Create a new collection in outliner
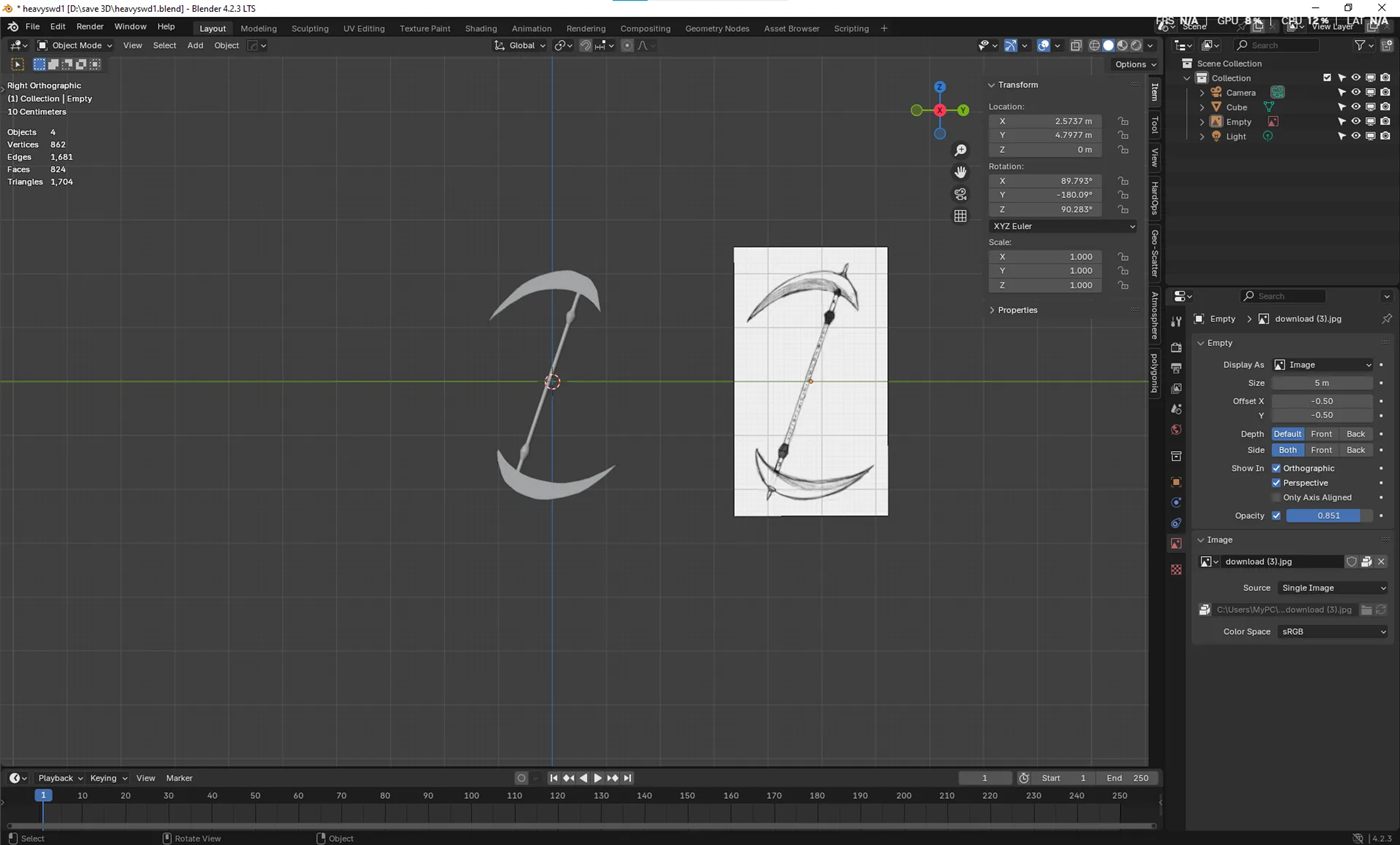This screenshot has width=1400, height=845. pos(1385,45)
